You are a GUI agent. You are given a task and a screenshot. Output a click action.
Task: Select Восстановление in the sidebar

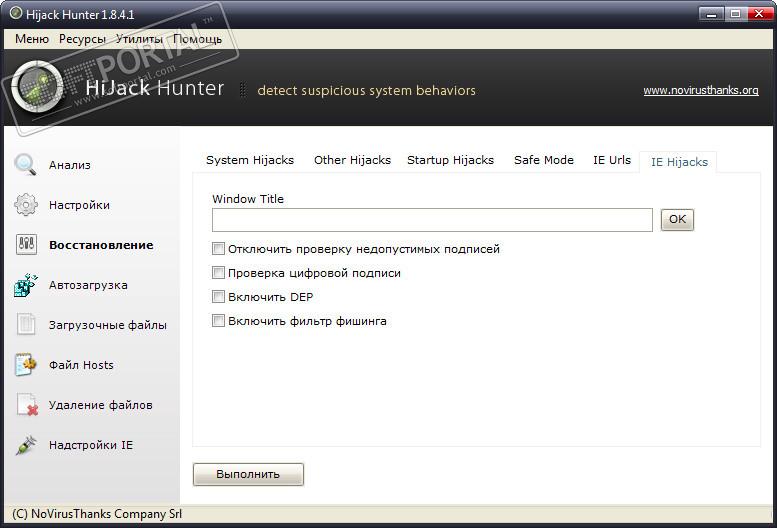101,245
